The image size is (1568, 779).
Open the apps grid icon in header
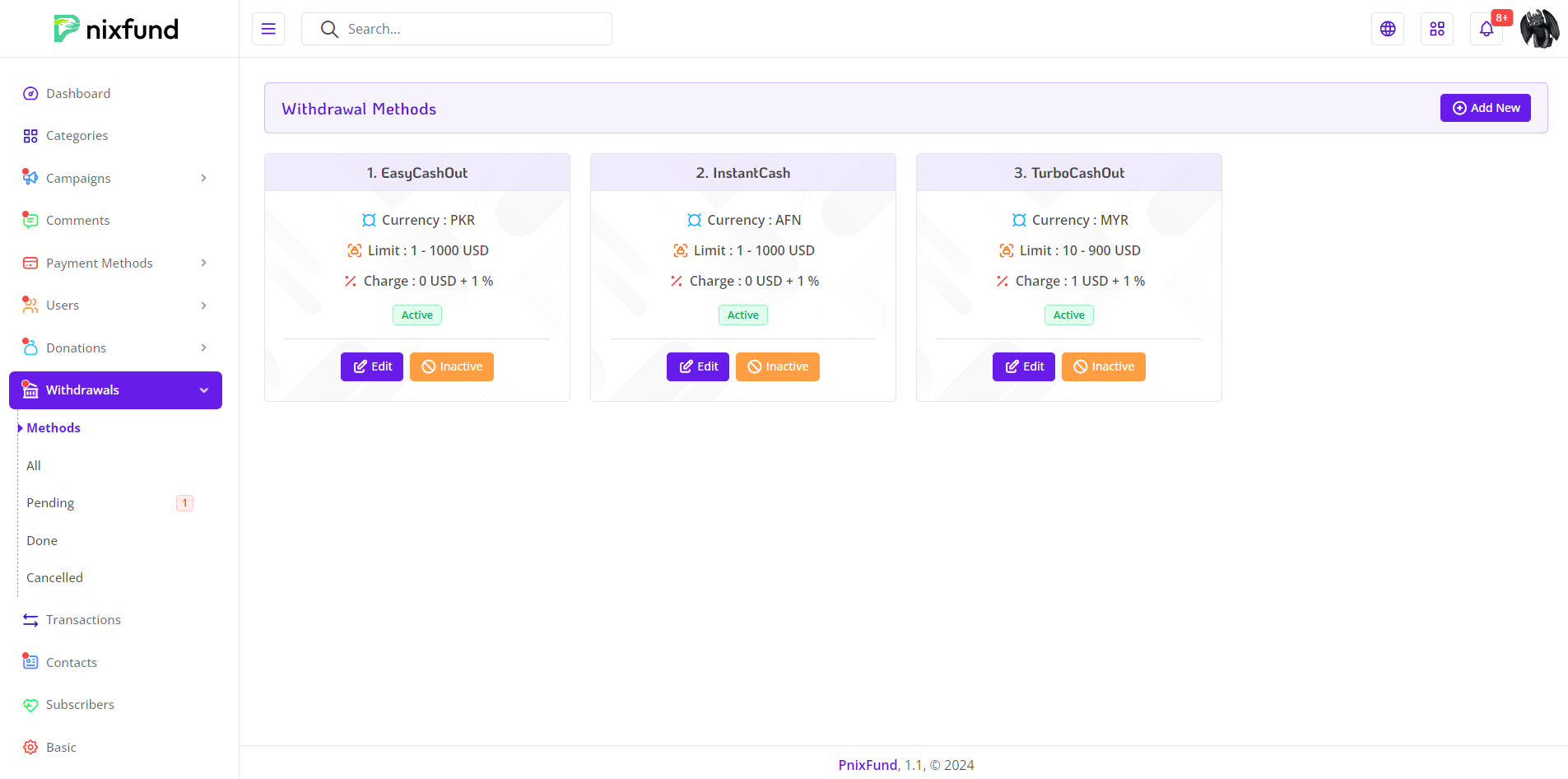(1437, 29)
